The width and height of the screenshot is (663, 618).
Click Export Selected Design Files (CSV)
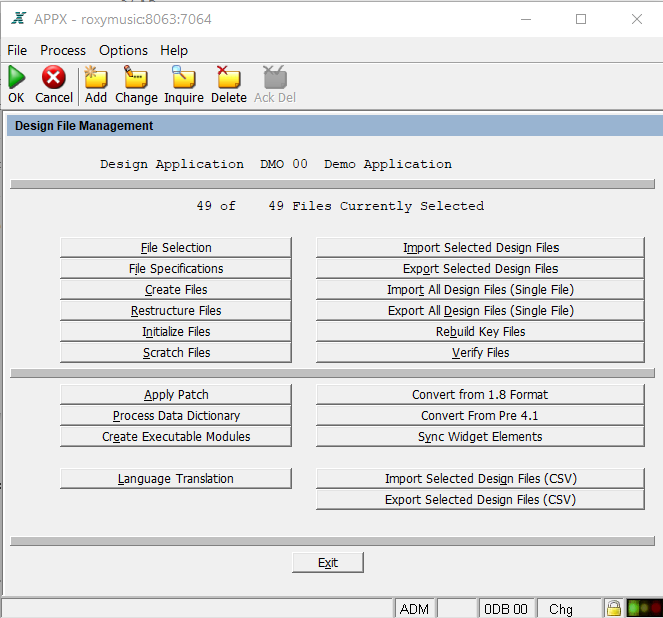(480, 499)
